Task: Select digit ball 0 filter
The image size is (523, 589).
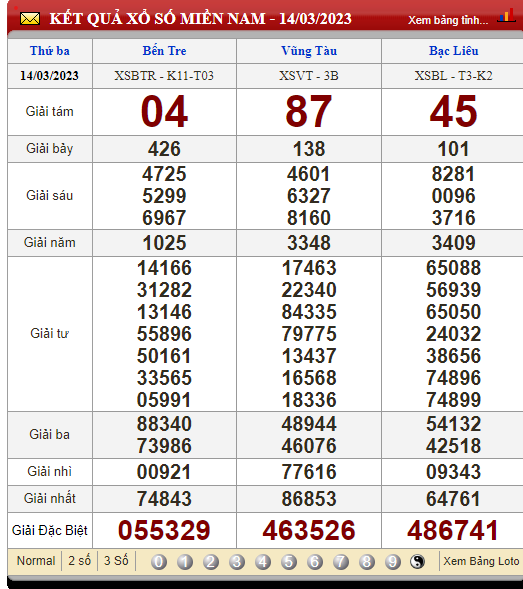Action: (x=159, y=562)
